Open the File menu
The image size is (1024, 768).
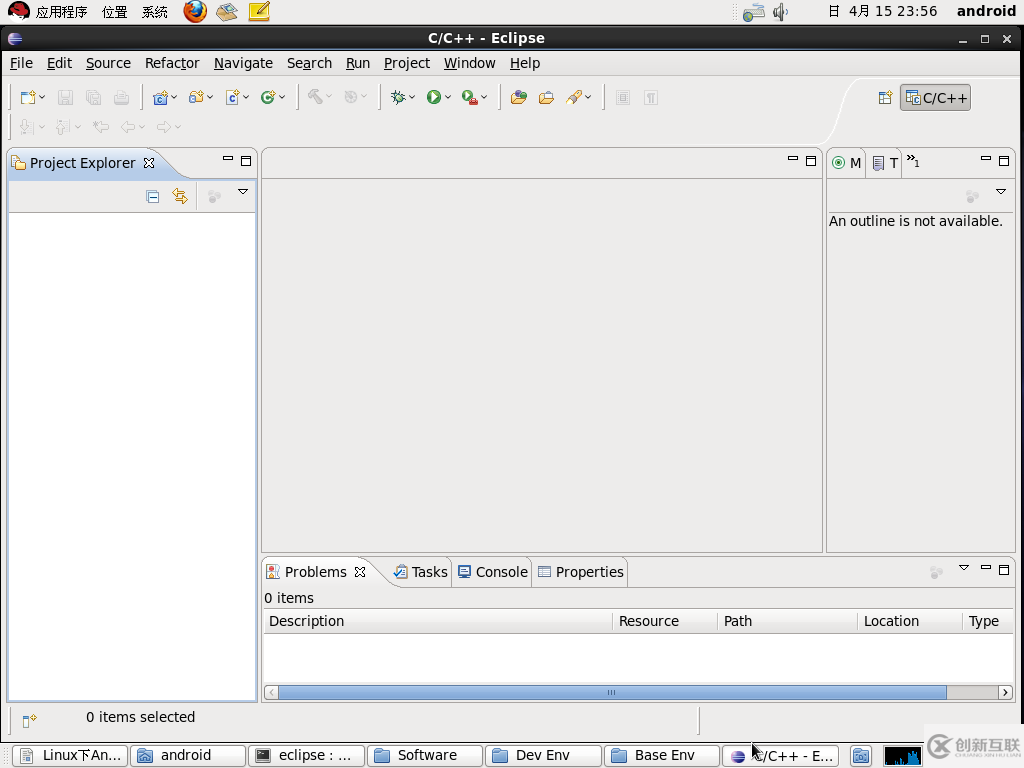[21, 63]
